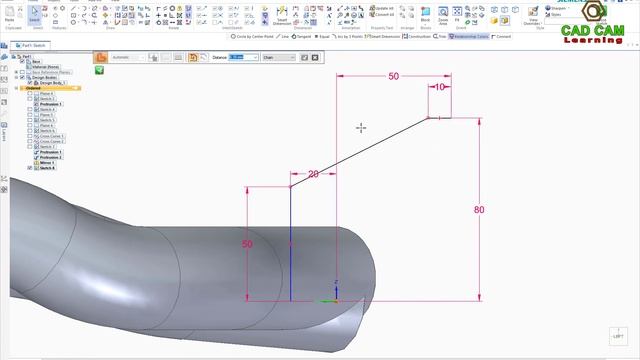Choose the Arc tool in the Draw group
This screenshot has height=360, width=640.
pyautogui.click(x=84, y=8)
